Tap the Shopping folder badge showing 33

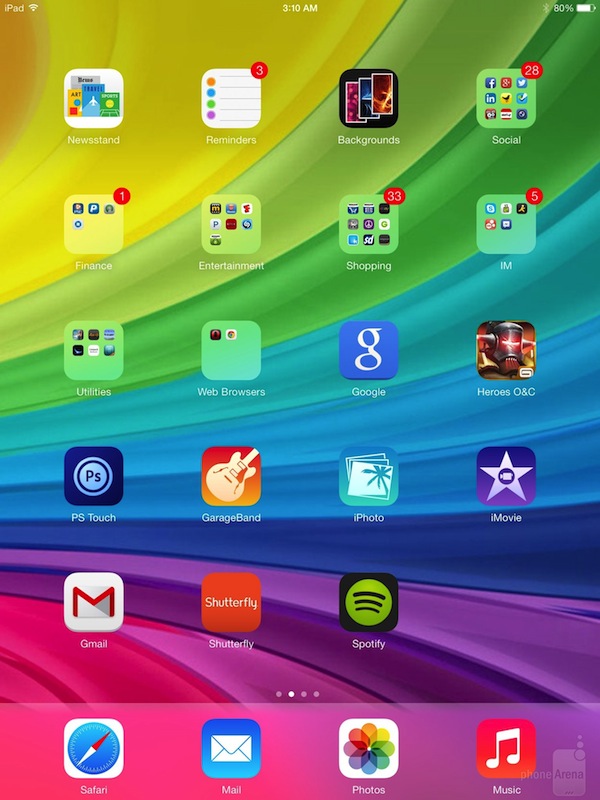click(x=394, y=196)
